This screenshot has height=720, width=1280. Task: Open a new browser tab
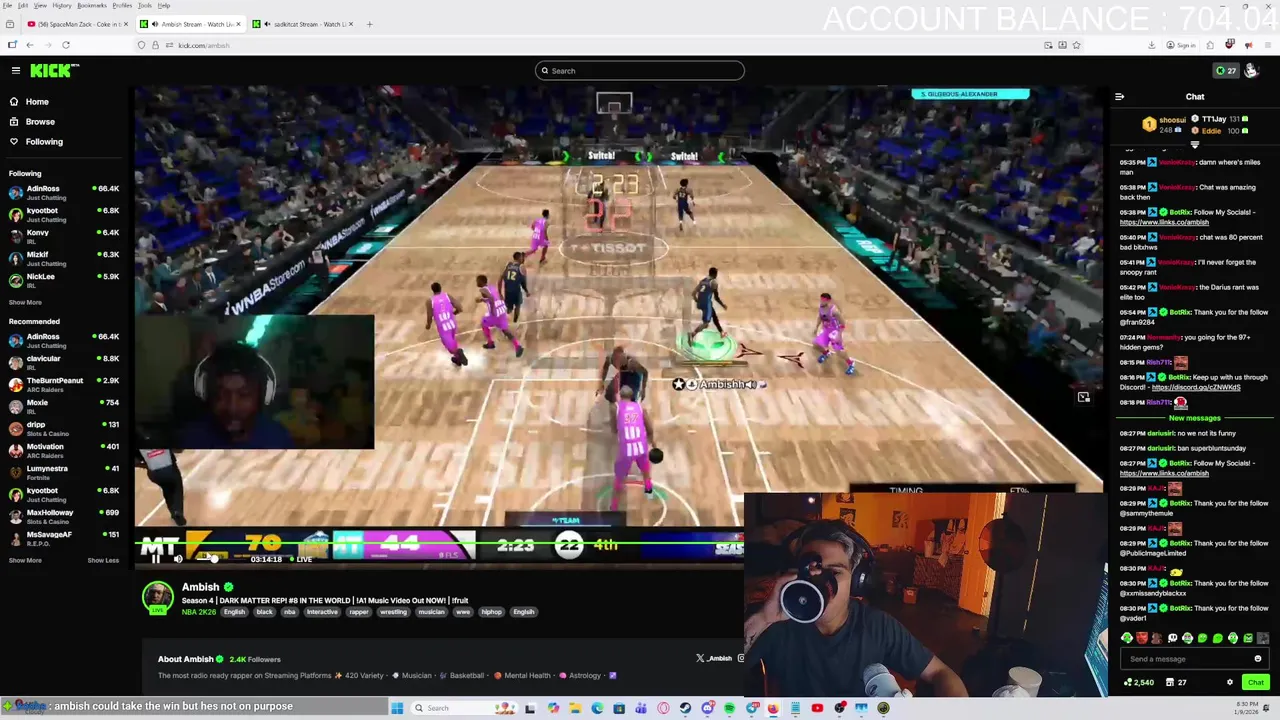pos(369,24)
